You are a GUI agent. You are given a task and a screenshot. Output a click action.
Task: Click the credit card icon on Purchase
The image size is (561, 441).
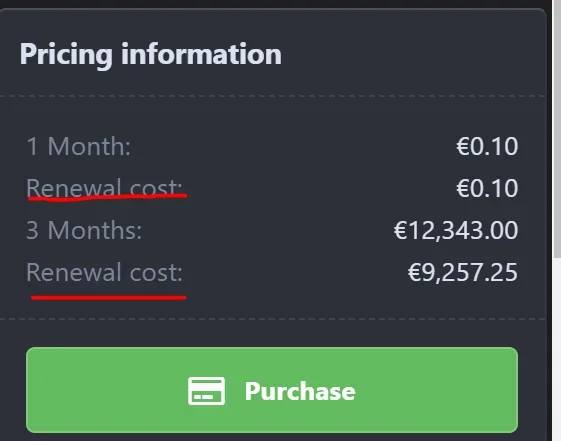pos(206,391)
